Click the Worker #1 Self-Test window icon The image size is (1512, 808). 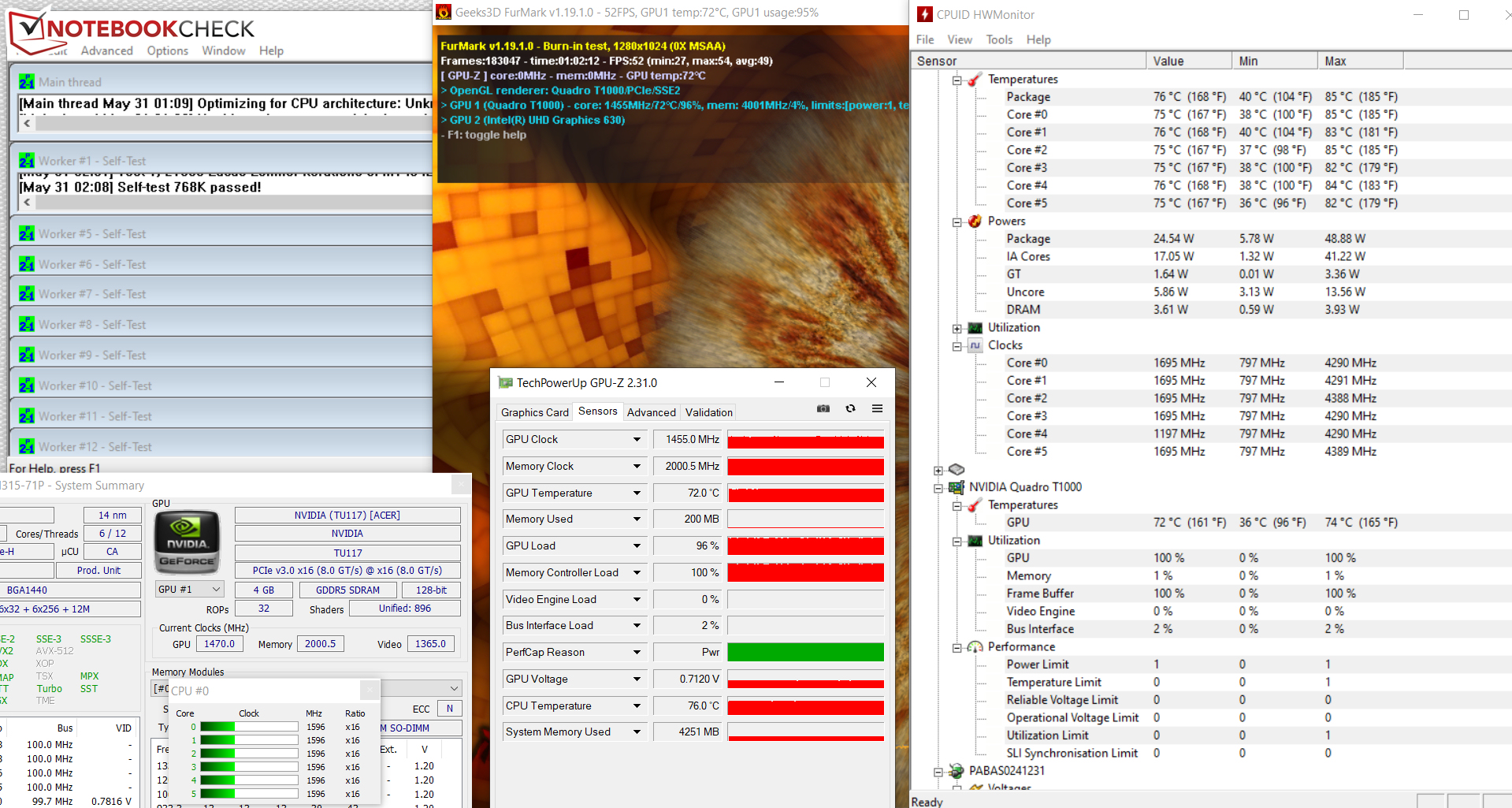(27, 161)
